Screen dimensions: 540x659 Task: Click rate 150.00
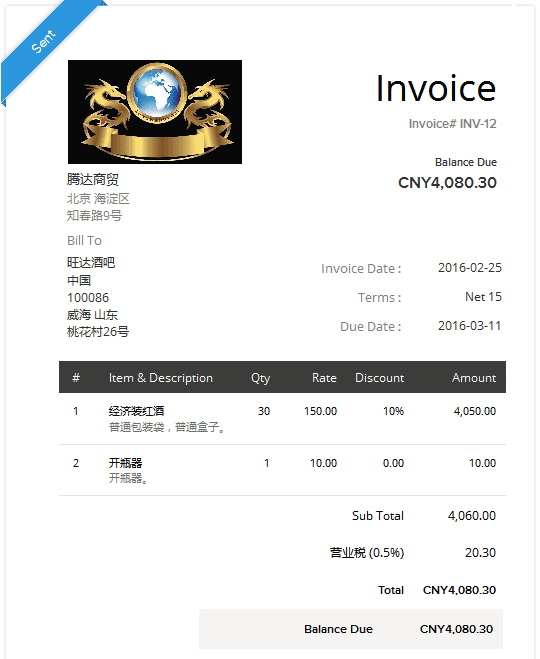coord(320,411)
